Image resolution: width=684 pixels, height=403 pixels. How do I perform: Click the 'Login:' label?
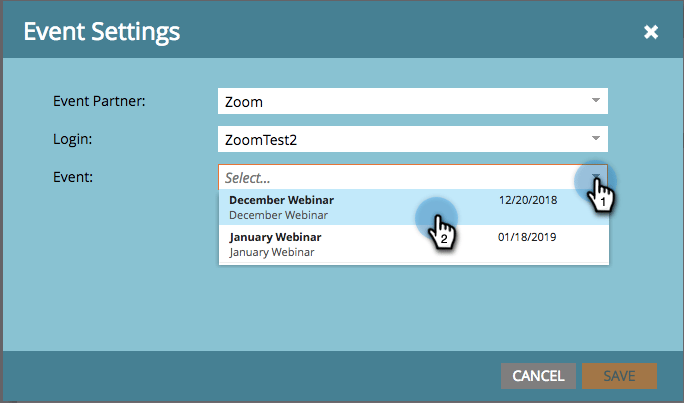point(72,139)
